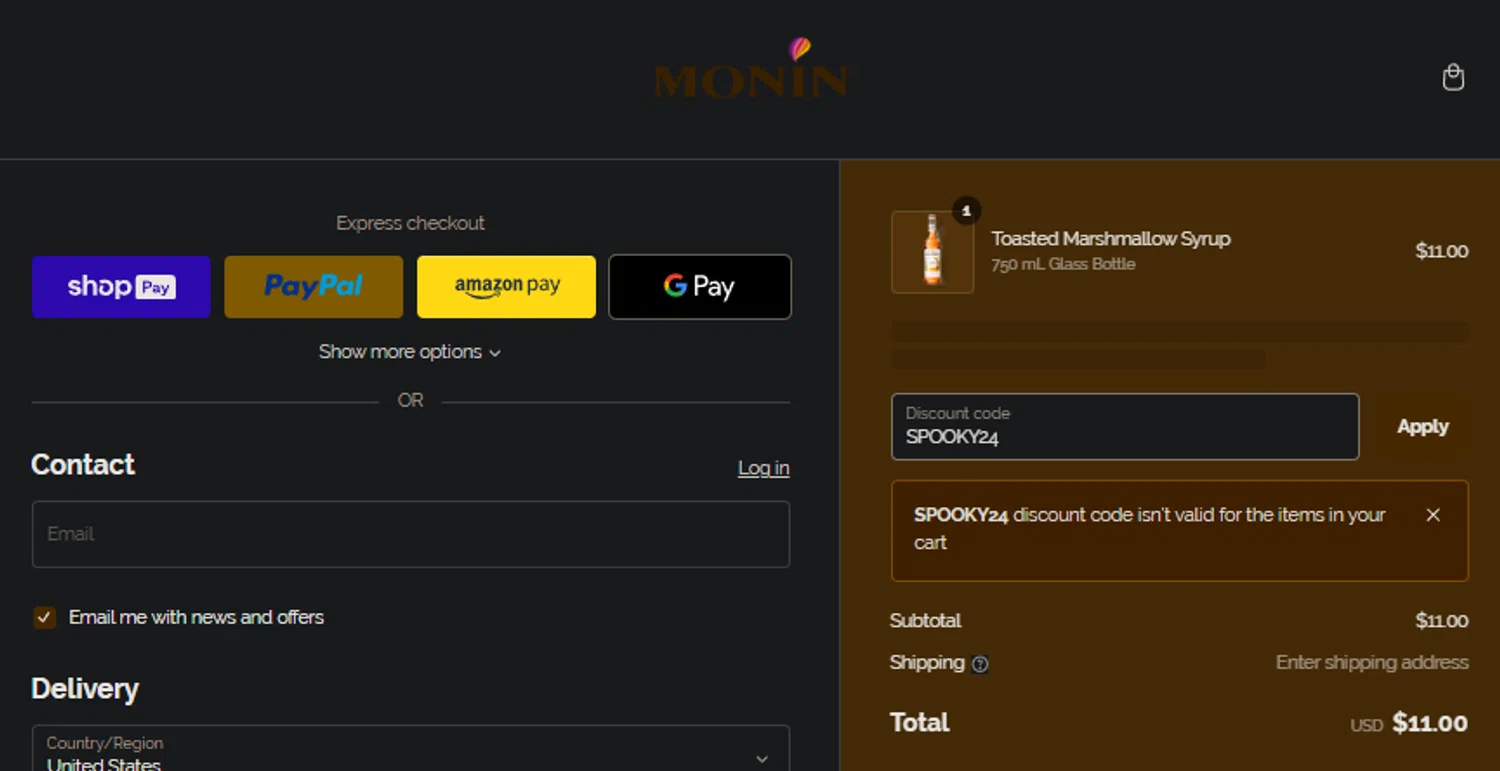Open the shipping info help icon

click(x=980, y=664)
